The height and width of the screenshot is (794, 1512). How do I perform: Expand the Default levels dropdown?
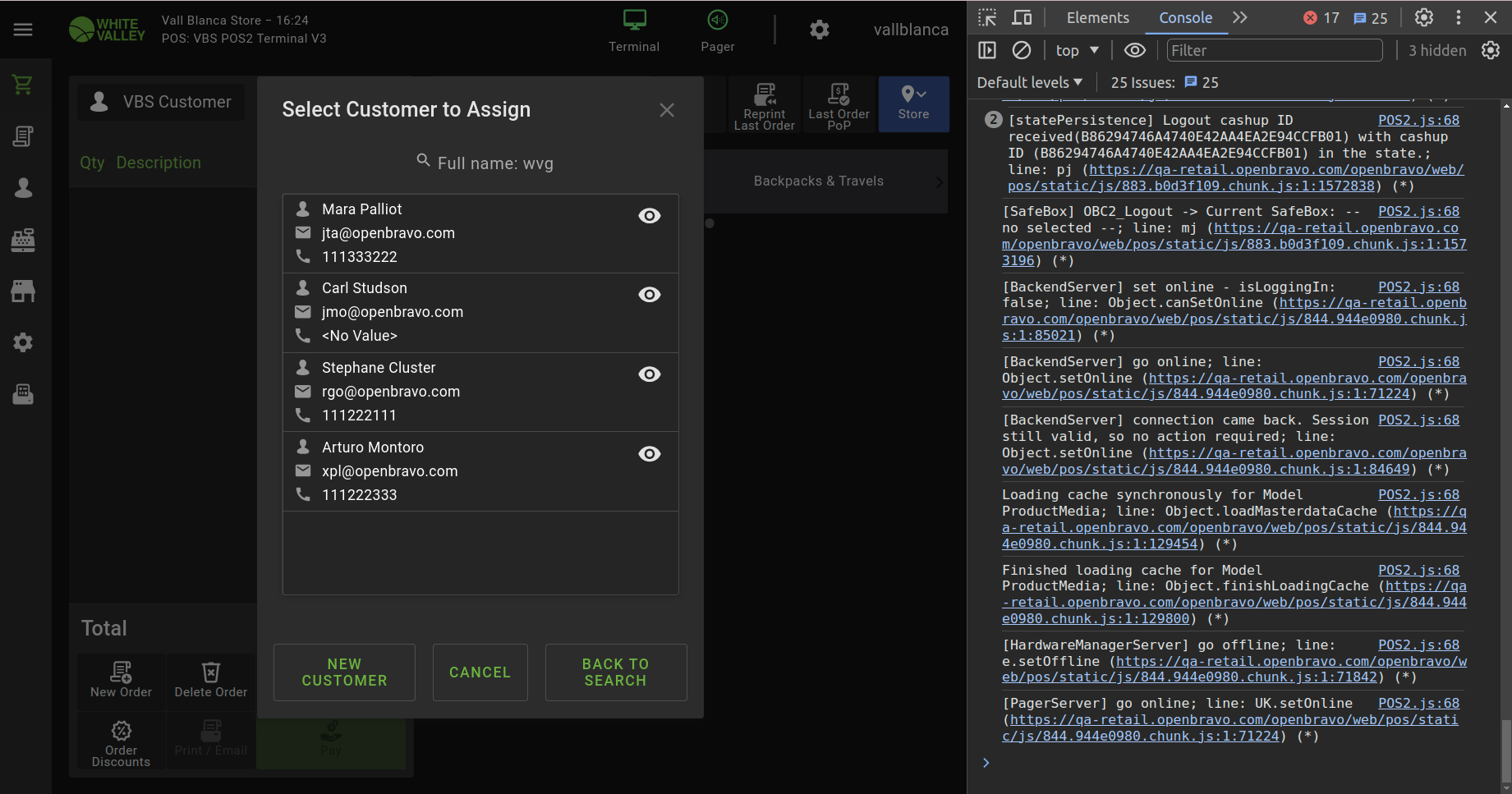click(1030, 82)
